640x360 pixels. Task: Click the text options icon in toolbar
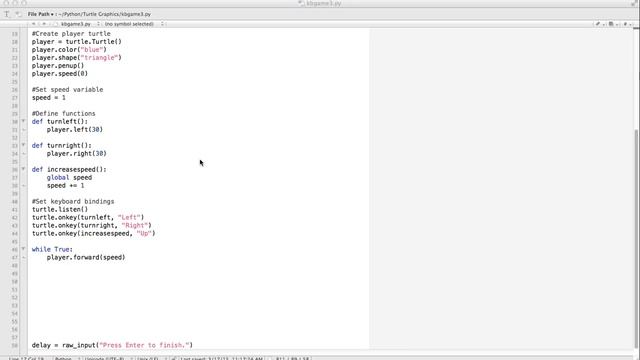(7, 14)
